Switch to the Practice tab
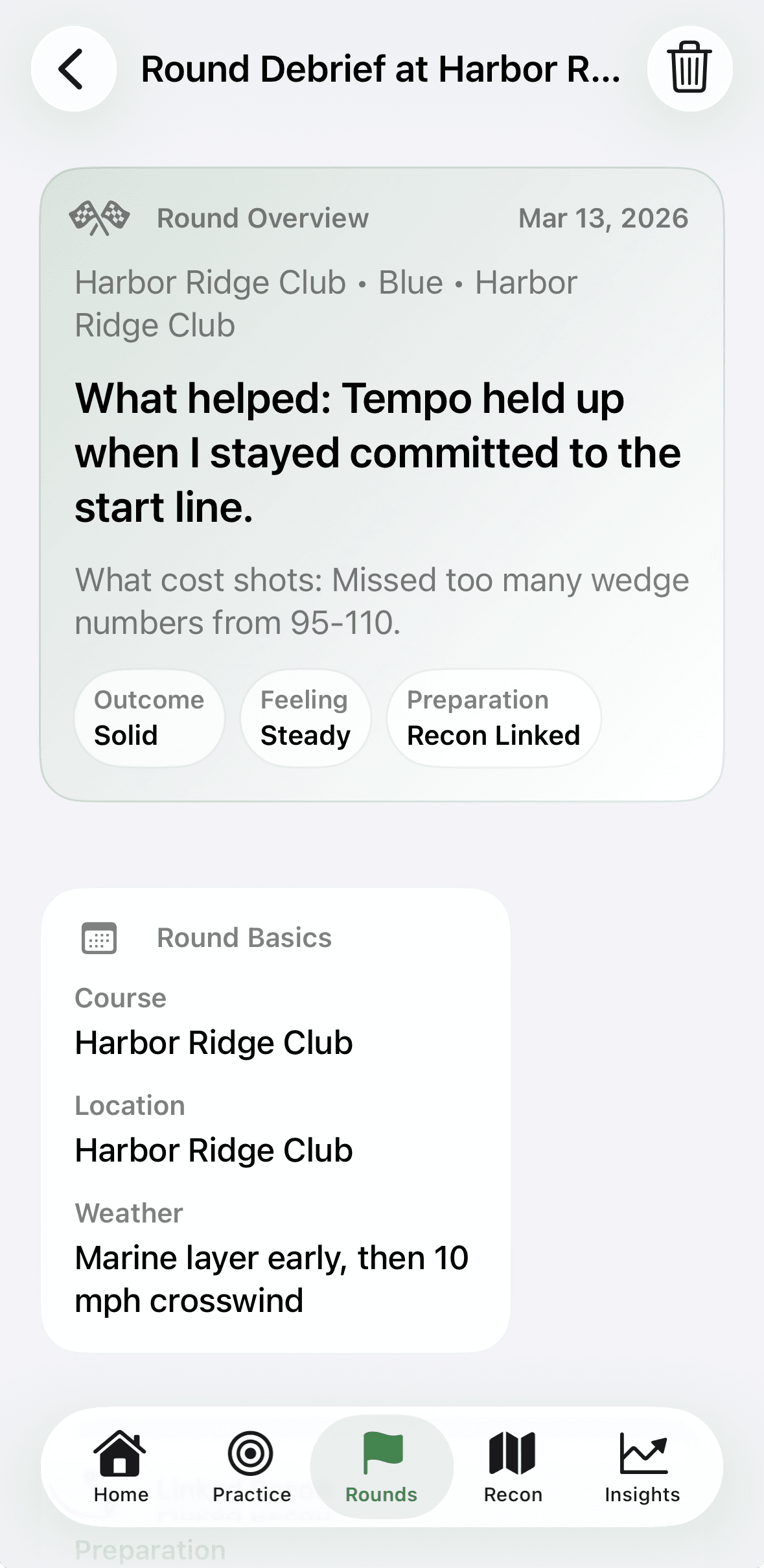The height and width of the screenshot is (1568, 764). pos(251,1466)
